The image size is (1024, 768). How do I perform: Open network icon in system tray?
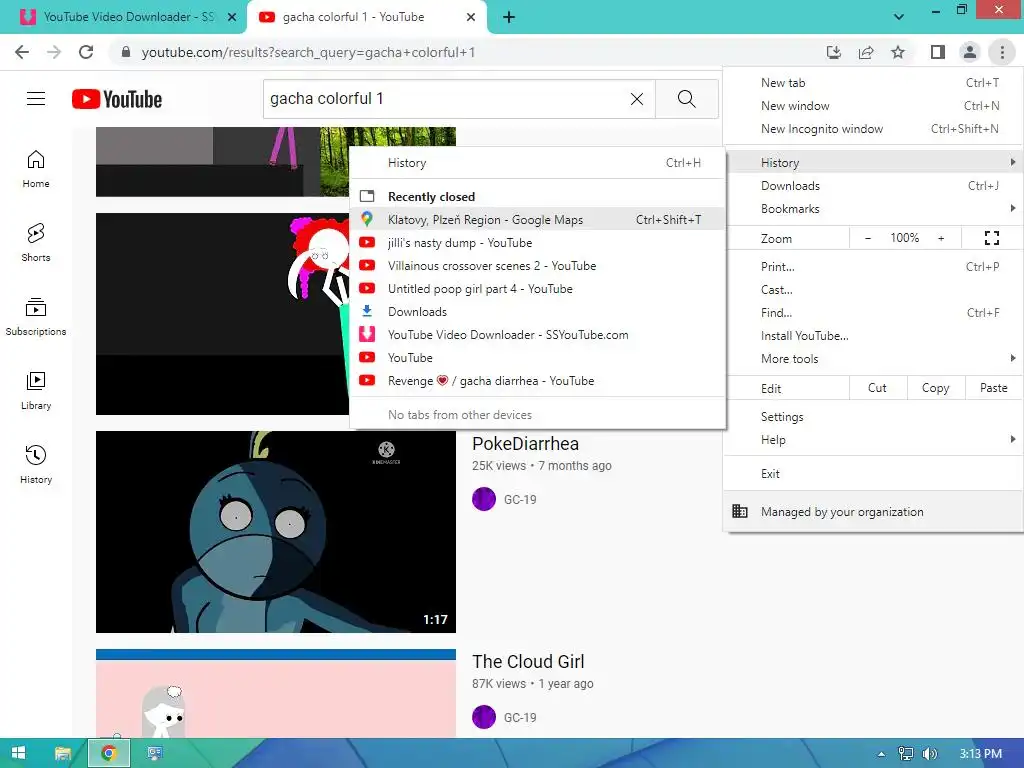click(x=905, y=754)
